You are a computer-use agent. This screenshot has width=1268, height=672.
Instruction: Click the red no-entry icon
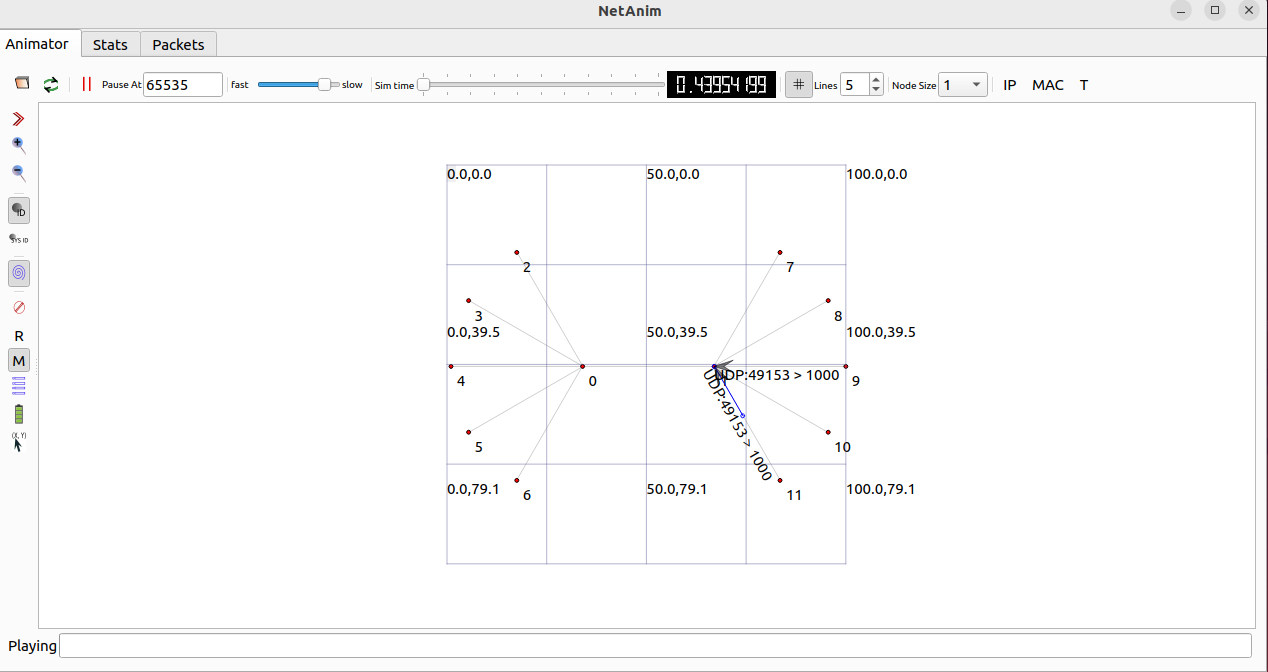[18, 307]
